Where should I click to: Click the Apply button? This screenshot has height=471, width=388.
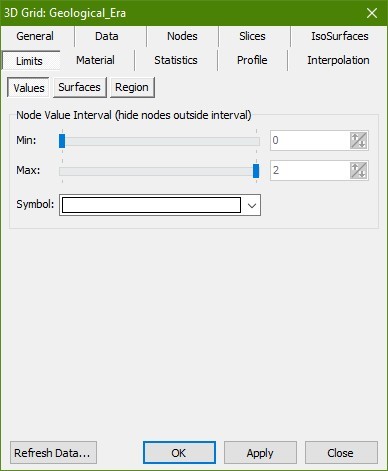coord(260,453)
